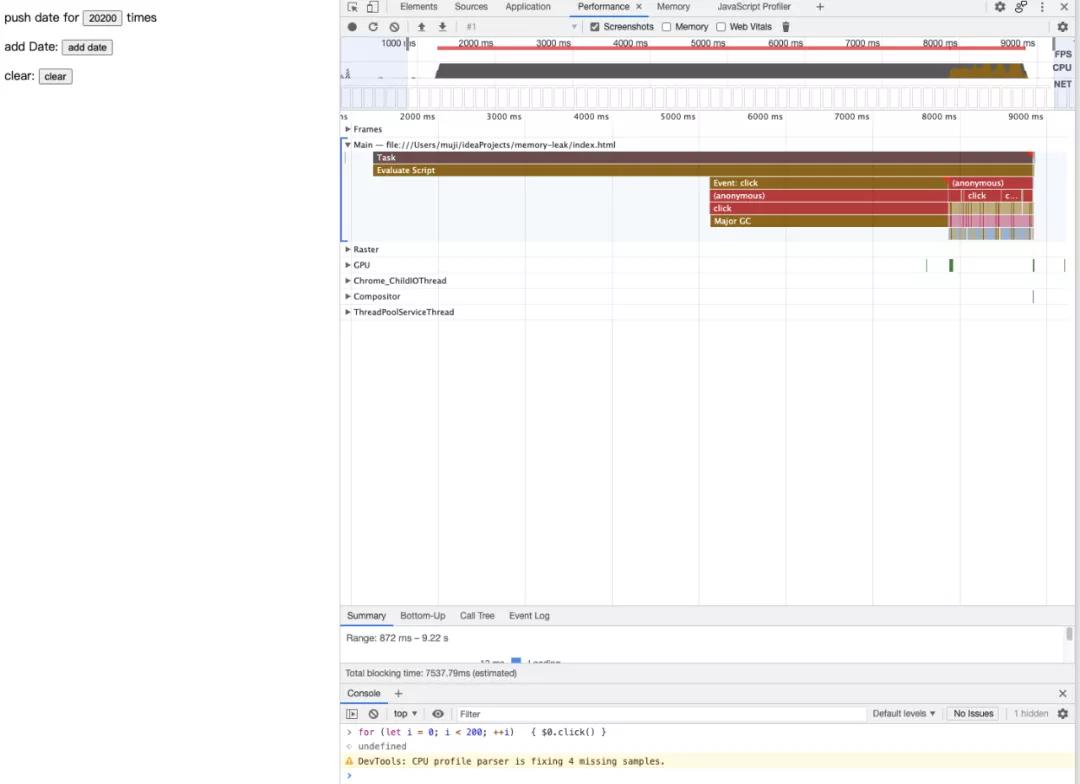Switch to the Elements tab
Image resolution: width=1080 pixels, height=784 pixels.
coord(419,6)
